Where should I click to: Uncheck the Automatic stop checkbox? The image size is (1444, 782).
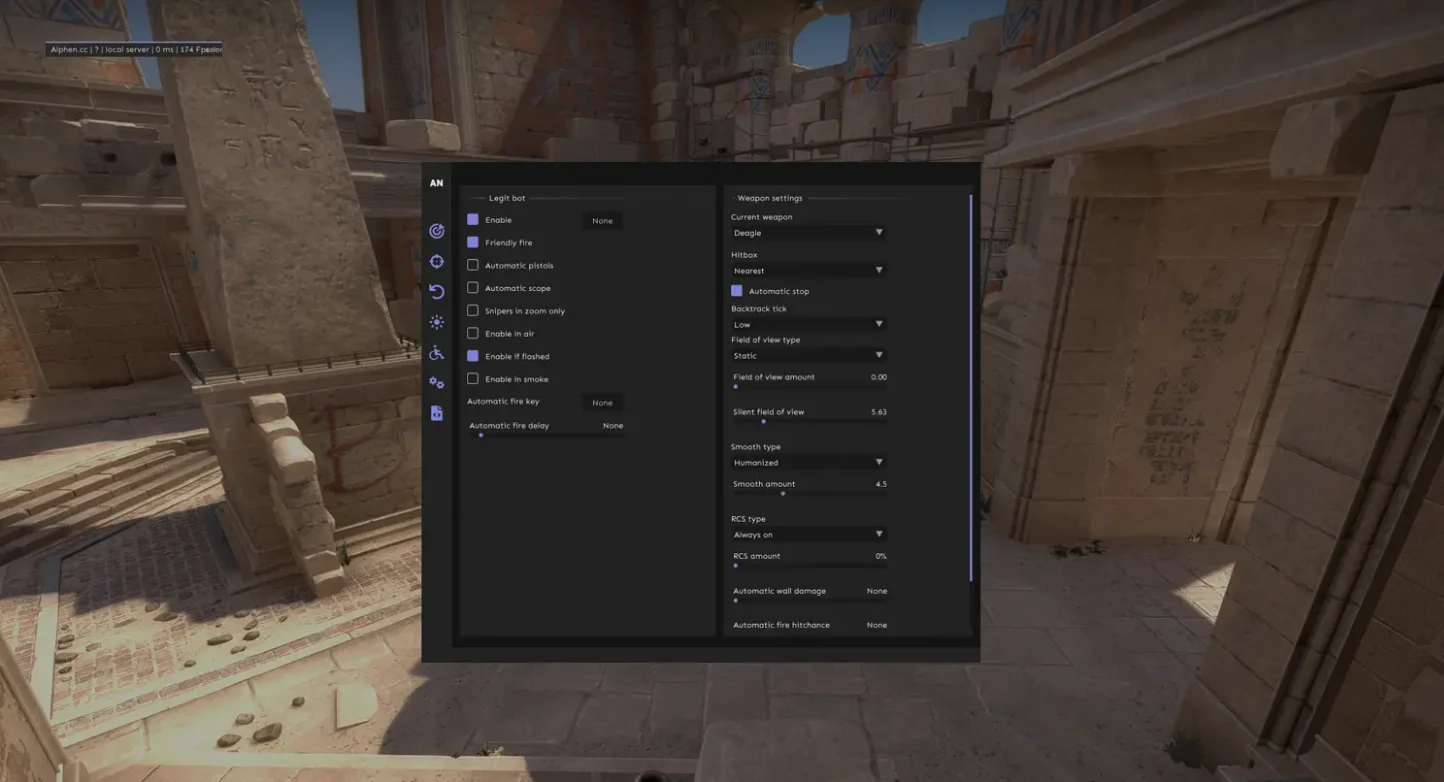pos(737,291)
